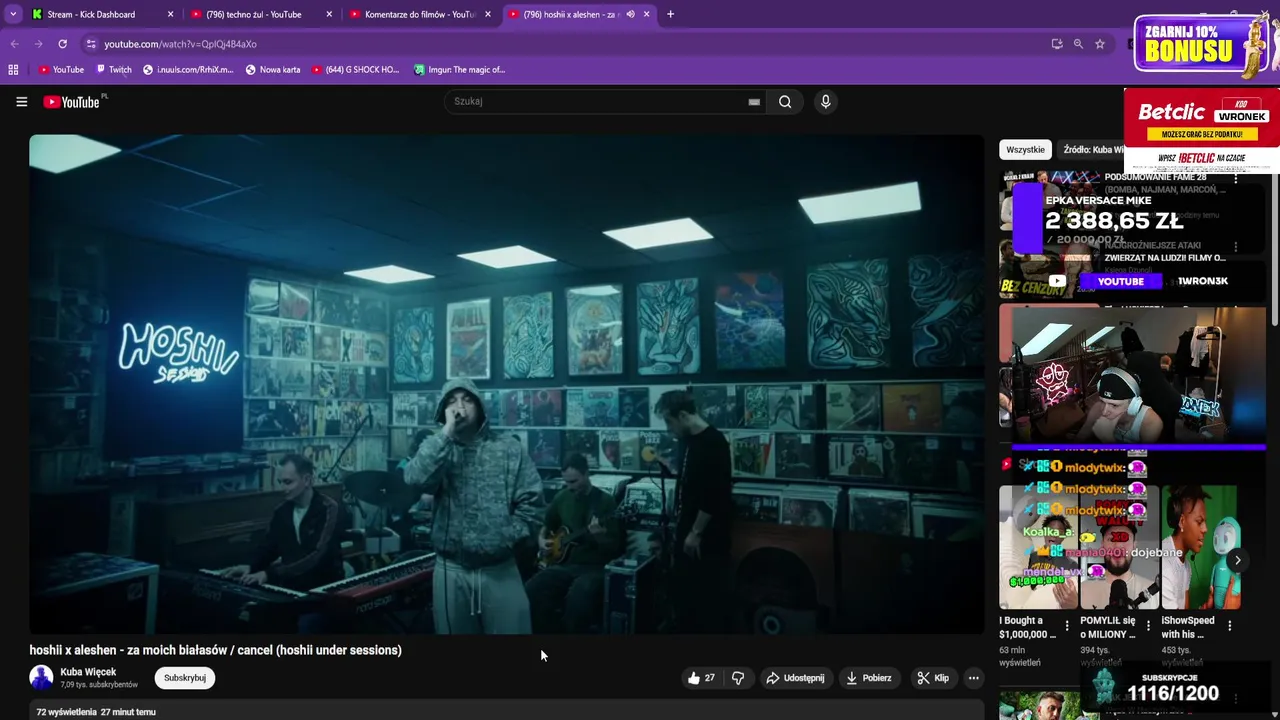Open the G SHOCK bookmark
Image resolution: width=1280 pixels, height=720 pixels.
(x=356, y=70)
